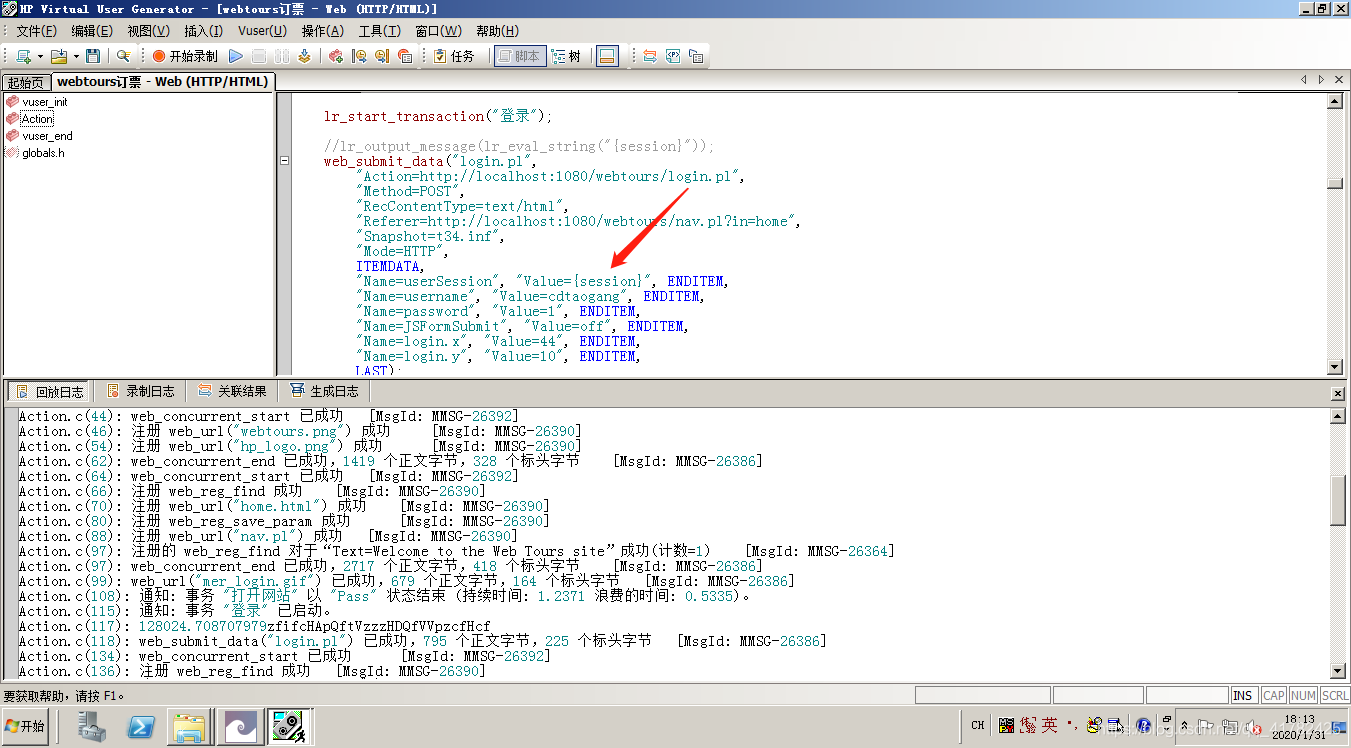Click the Start Recording (开始录制) button
Viewport: 1351px width, 748px height.
(185, 57)
